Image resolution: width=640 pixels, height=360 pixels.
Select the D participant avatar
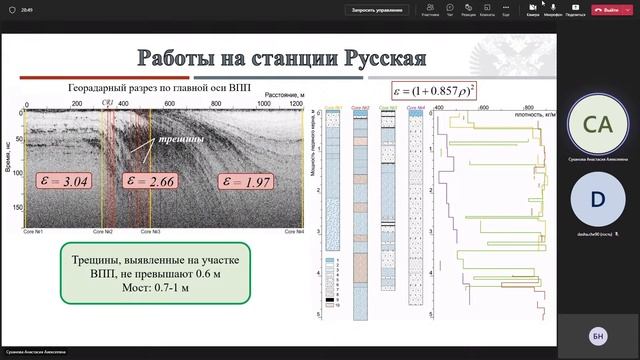(598, 199)
